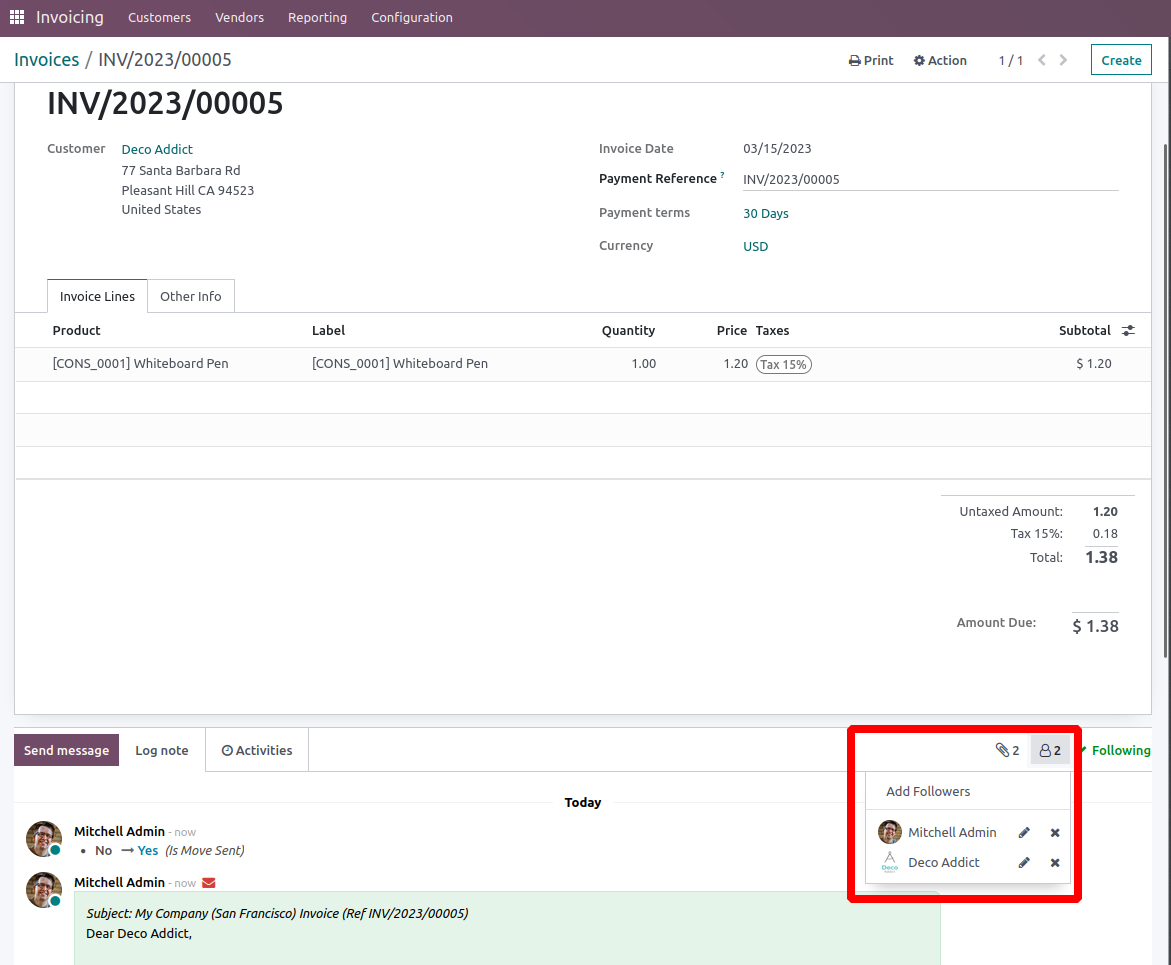Edit Deco Addict follower subscription pencil
The image size is (1171, 965).
(1024, 863)
